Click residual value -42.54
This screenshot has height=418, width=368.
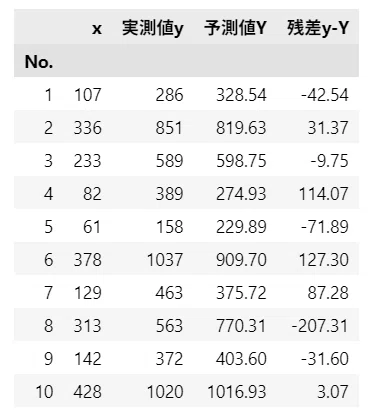tap(325, 95)
